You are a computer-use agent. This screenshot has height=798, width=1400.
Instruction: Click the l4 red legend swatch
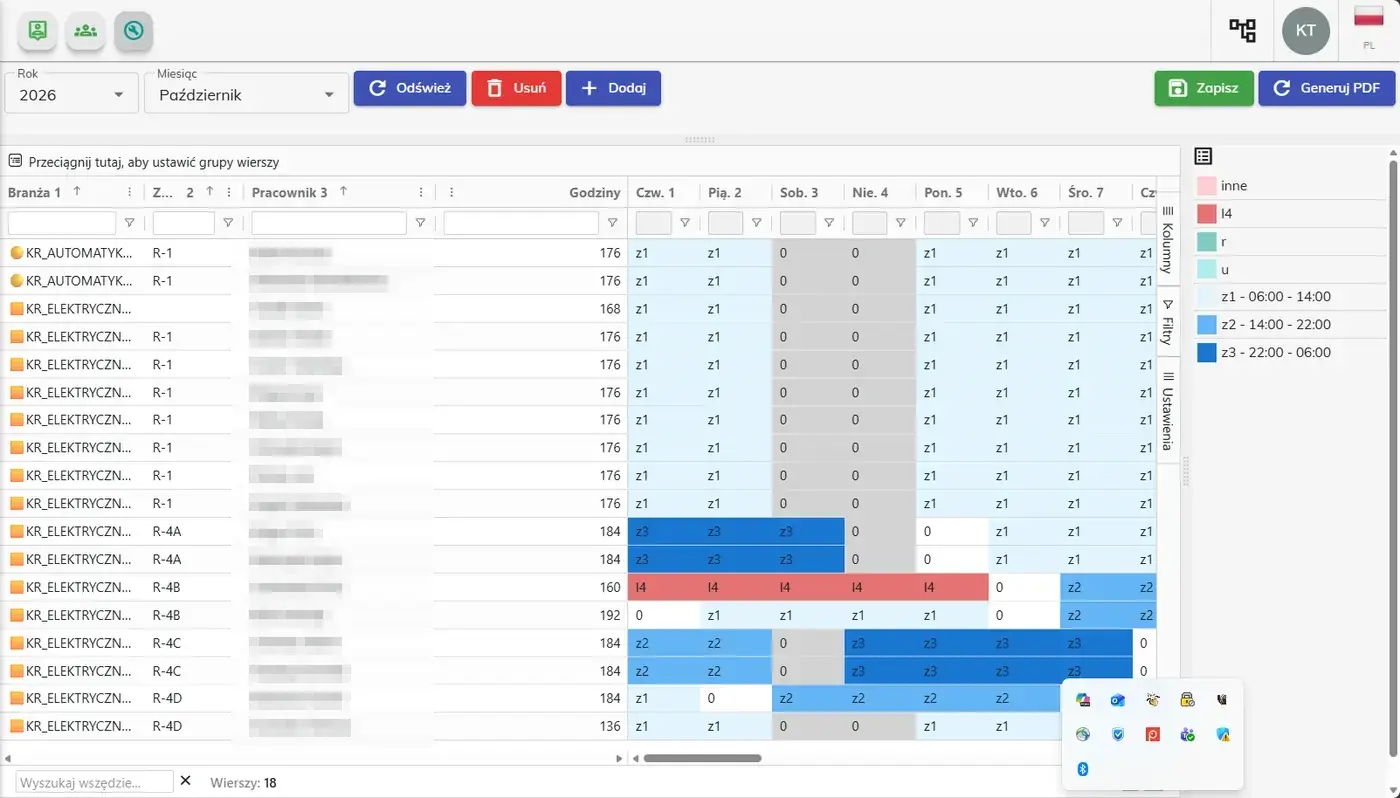1206,214
